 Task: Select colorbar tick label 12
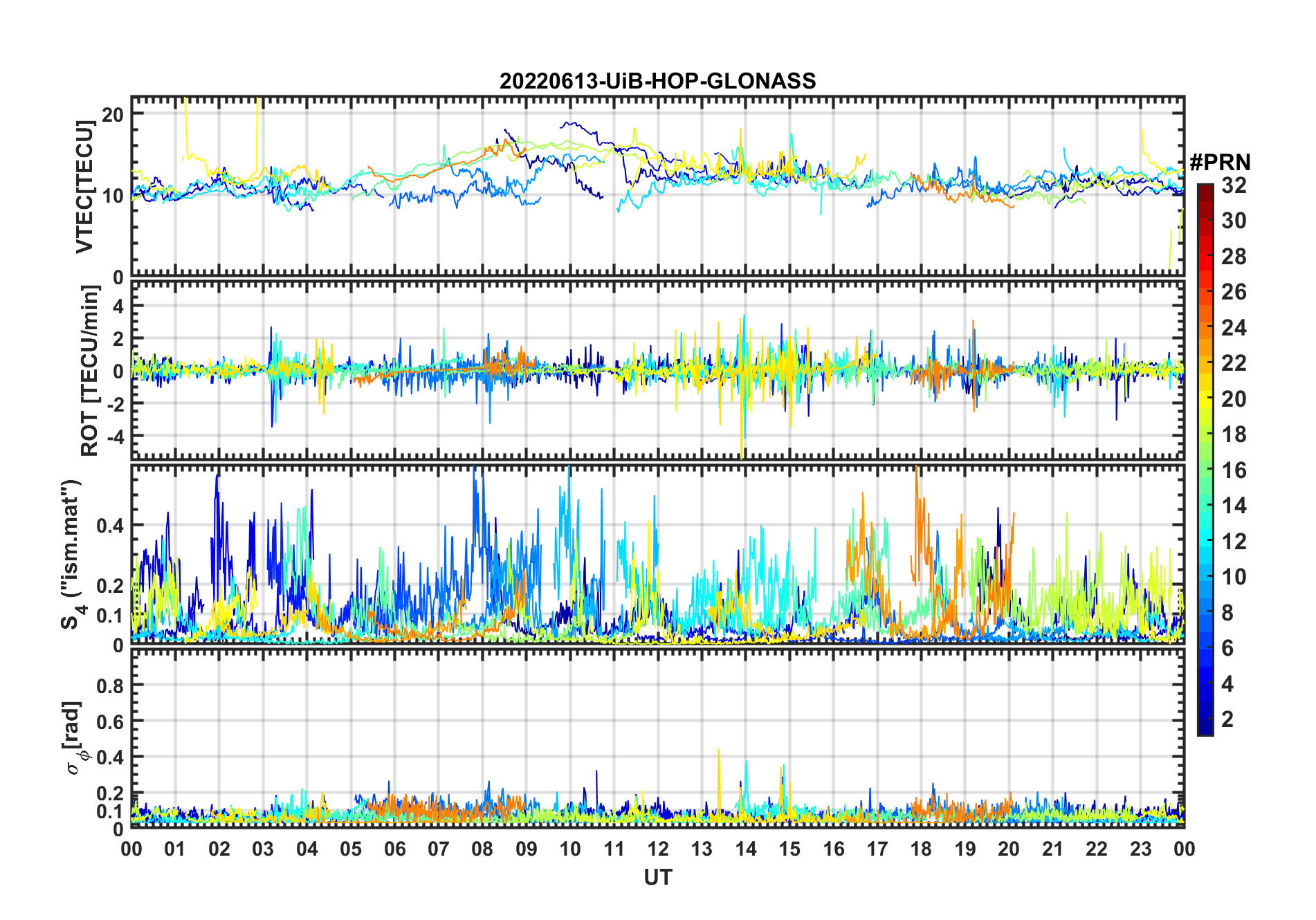coord(1234,542)
